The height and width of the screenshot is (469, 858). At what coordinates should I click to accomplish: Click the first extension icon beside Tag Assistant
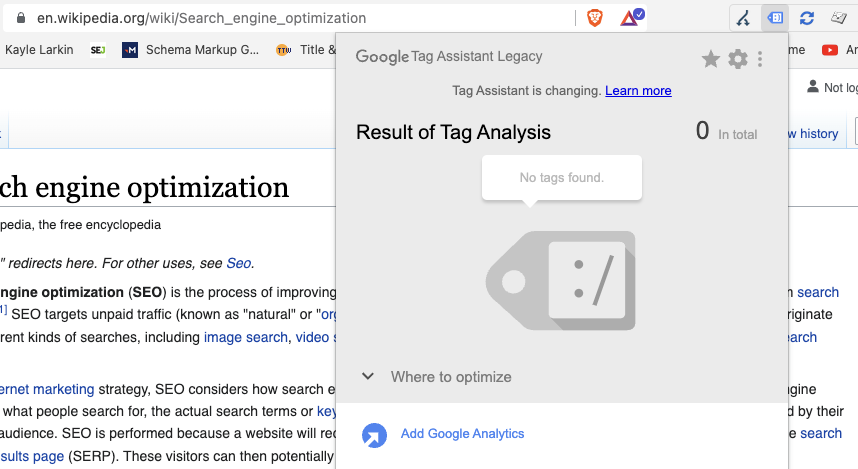coord(743,18)
